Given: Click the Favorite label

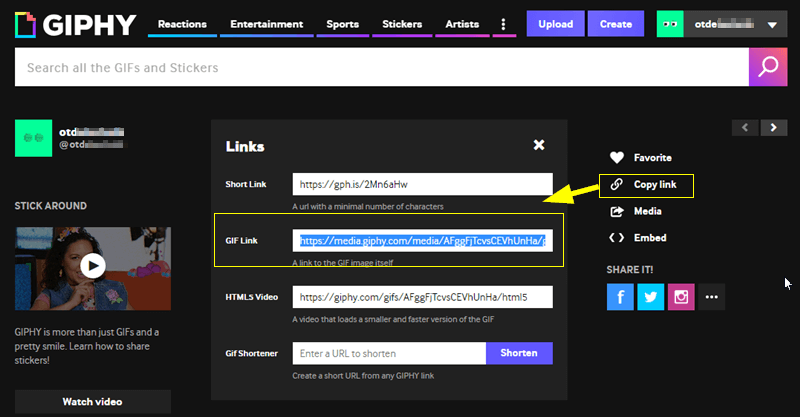Looking at the screenshot, I should click(x=653, y=158).
